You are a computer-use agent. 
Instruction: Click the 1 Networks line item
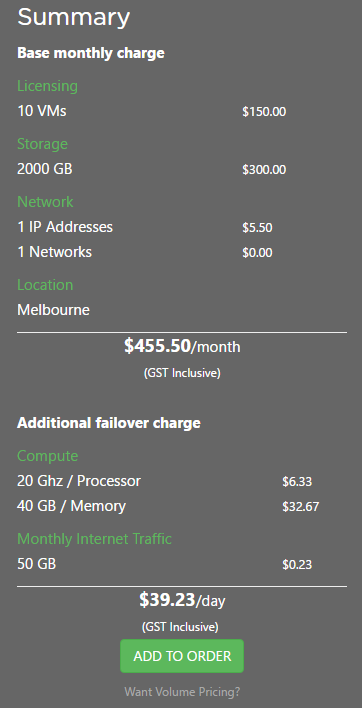[x=55, y=252]
